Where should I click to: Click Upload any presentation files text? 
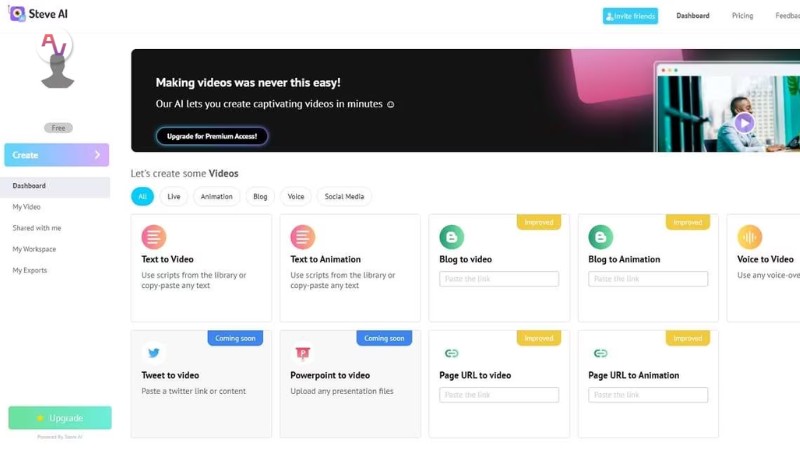pyautogui.click(x=342, y=391)
